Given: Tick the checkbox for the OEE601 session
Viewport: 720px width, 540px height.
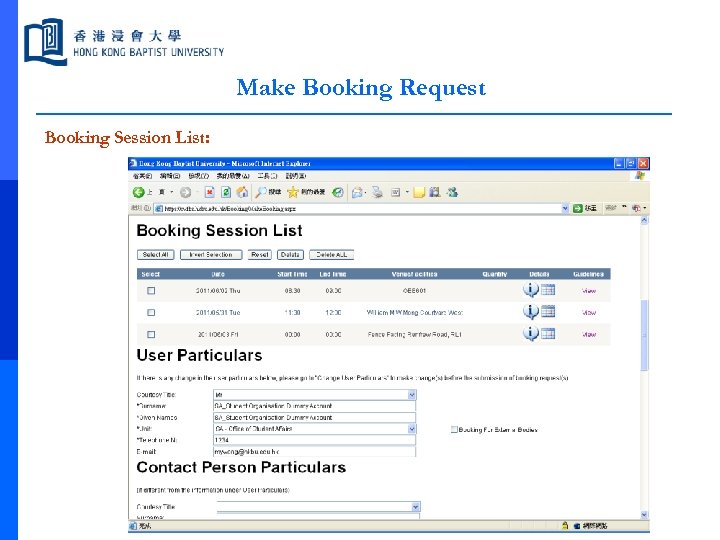Looking at the screenshot, I should coord(151,291).
